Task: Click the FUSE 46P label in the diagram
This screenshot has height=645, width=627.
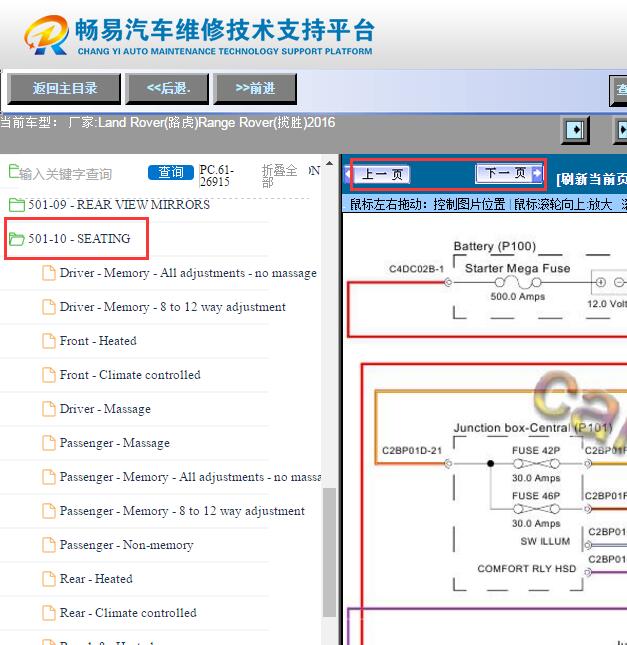Action: tap(536, 496)
